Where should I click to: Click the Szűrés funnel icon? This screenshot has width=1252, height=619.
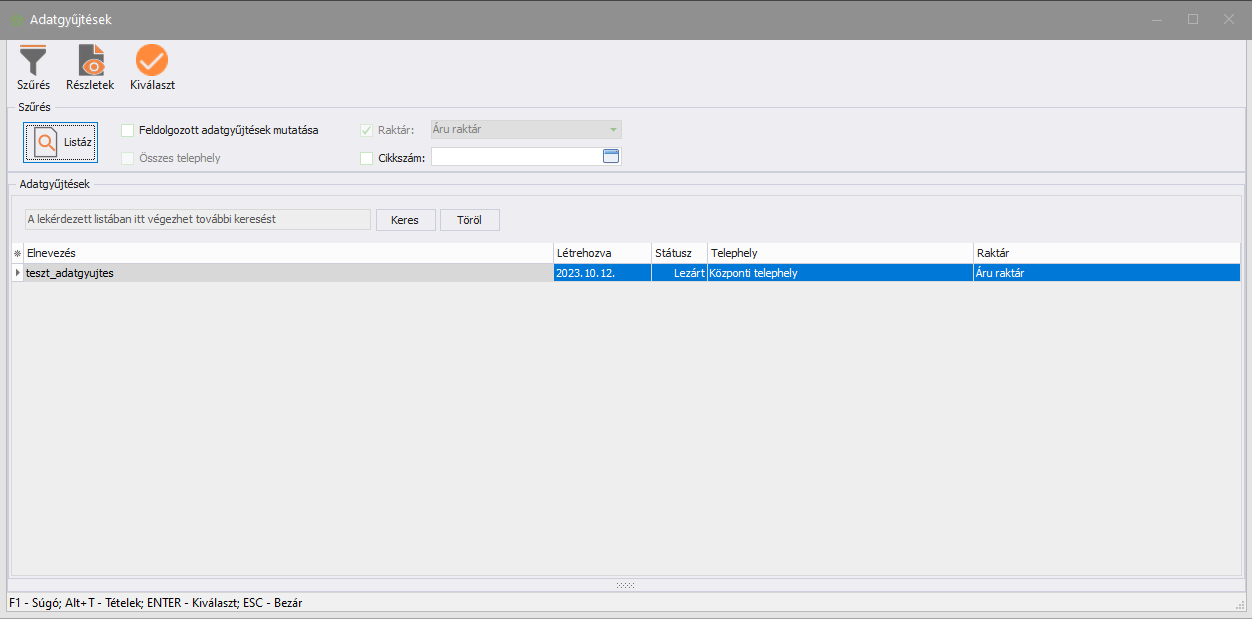(x=33, y=62)
